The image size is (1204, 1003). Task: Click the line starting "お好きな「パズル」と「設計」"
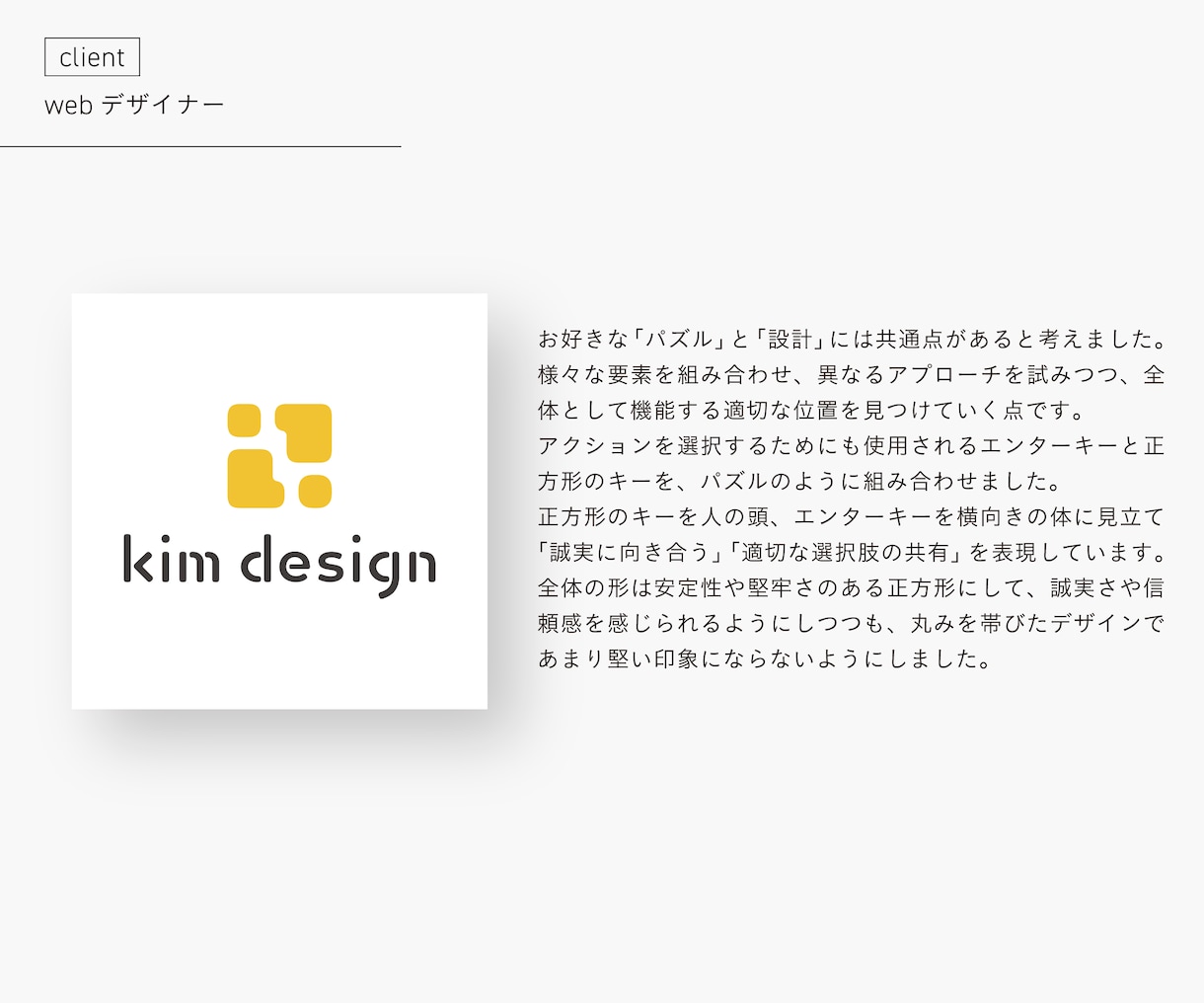(x=853, y=340)
